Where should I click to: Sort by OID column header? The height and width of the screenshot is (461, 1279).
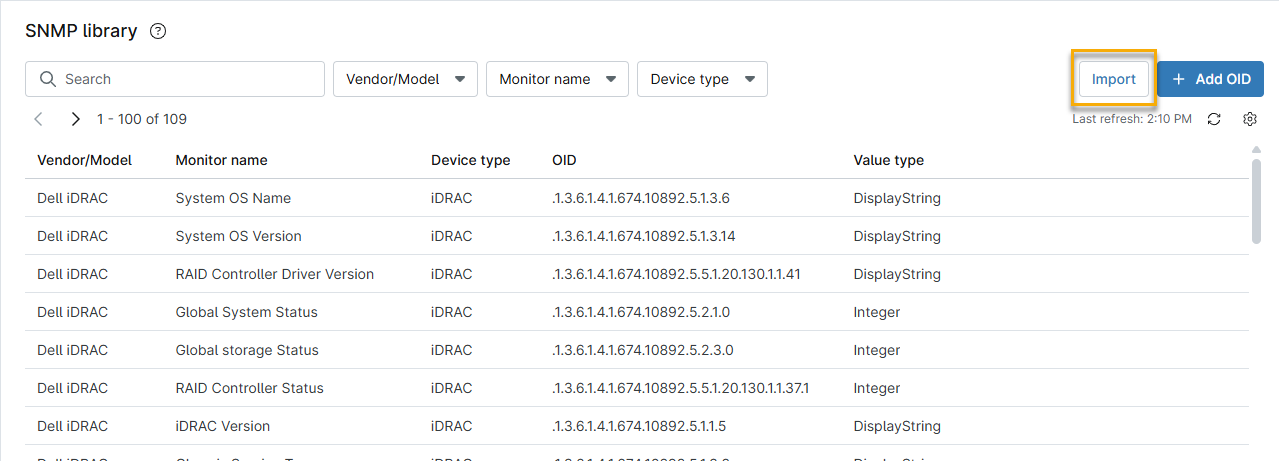[x=564, y=160]
